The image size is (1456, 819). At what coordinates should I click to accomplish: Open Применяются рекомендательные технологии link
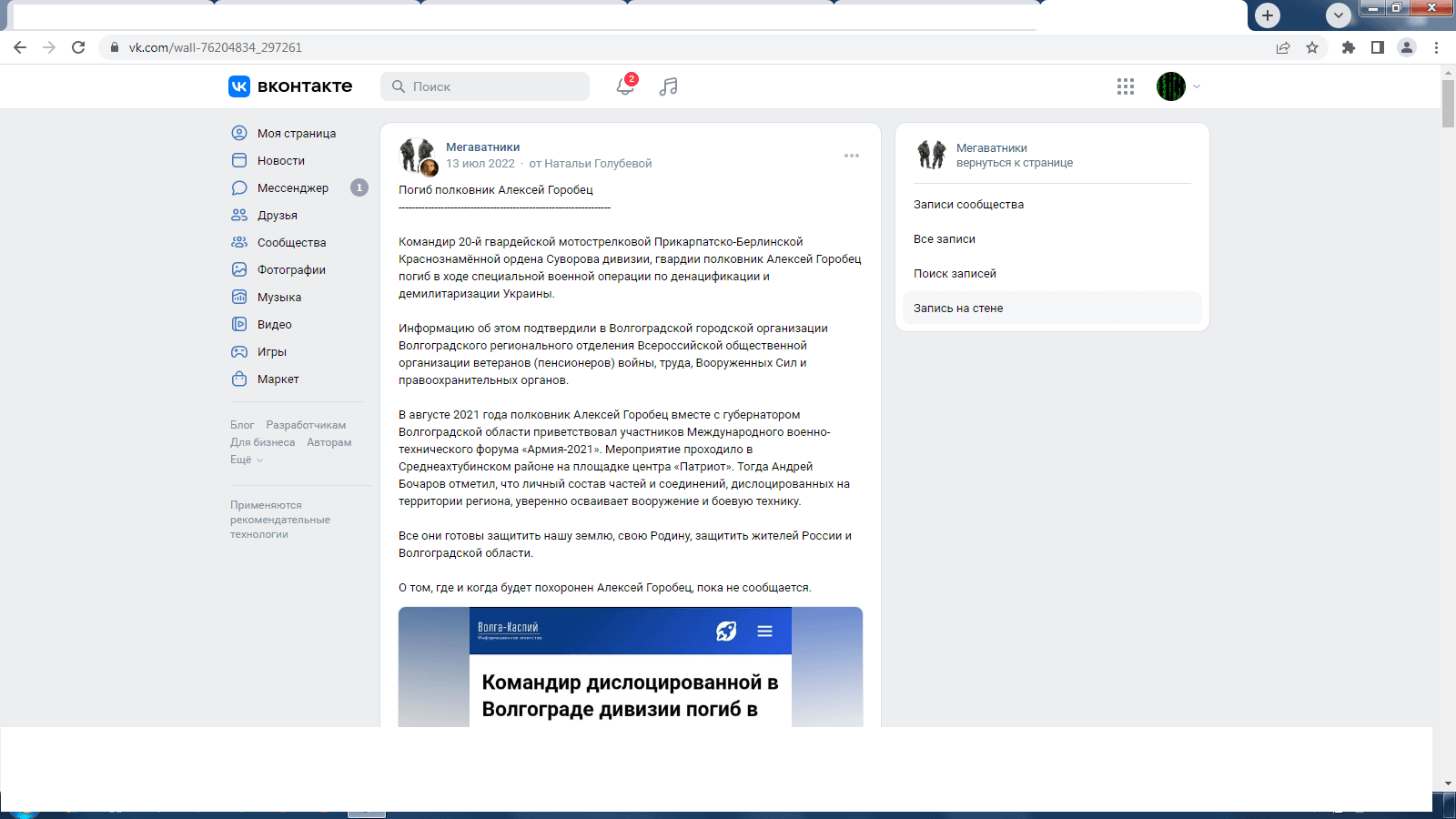(280, 520)
